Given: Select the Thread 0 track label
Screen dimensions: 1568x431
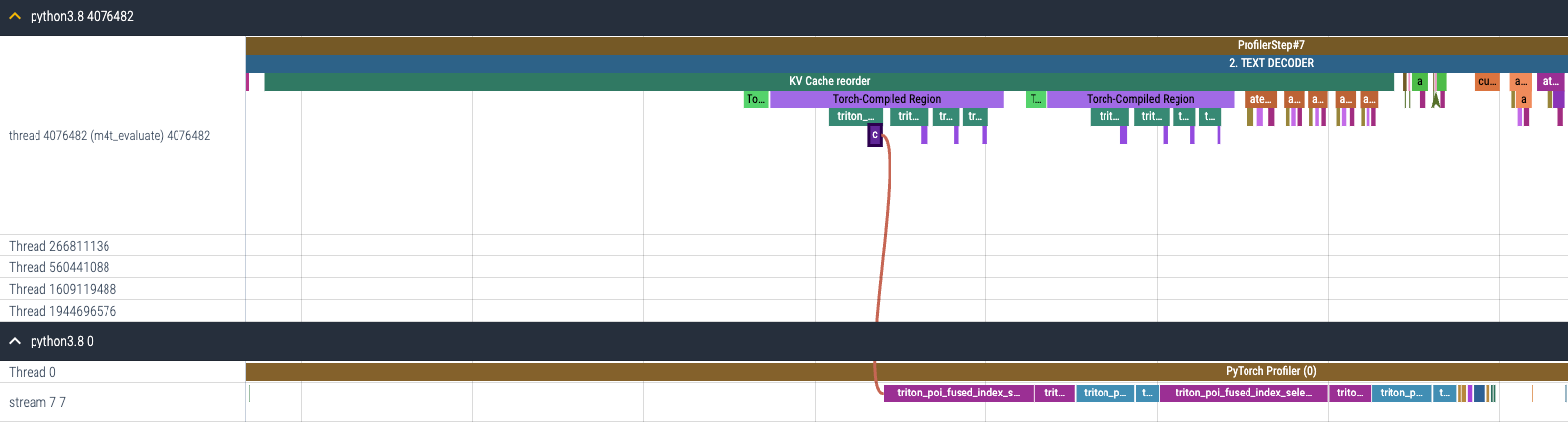Looking at the screenshot, I should point(33,372).
